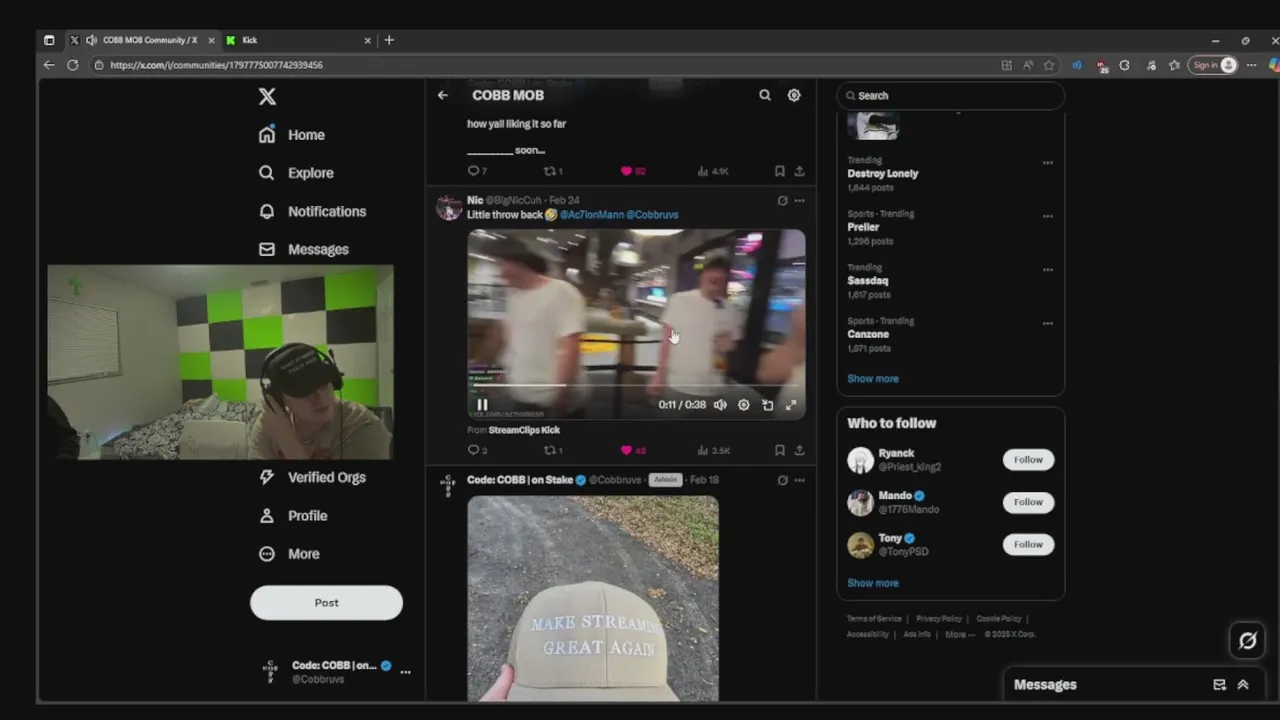View analytics for Nic's throwback post

[714, 450]
